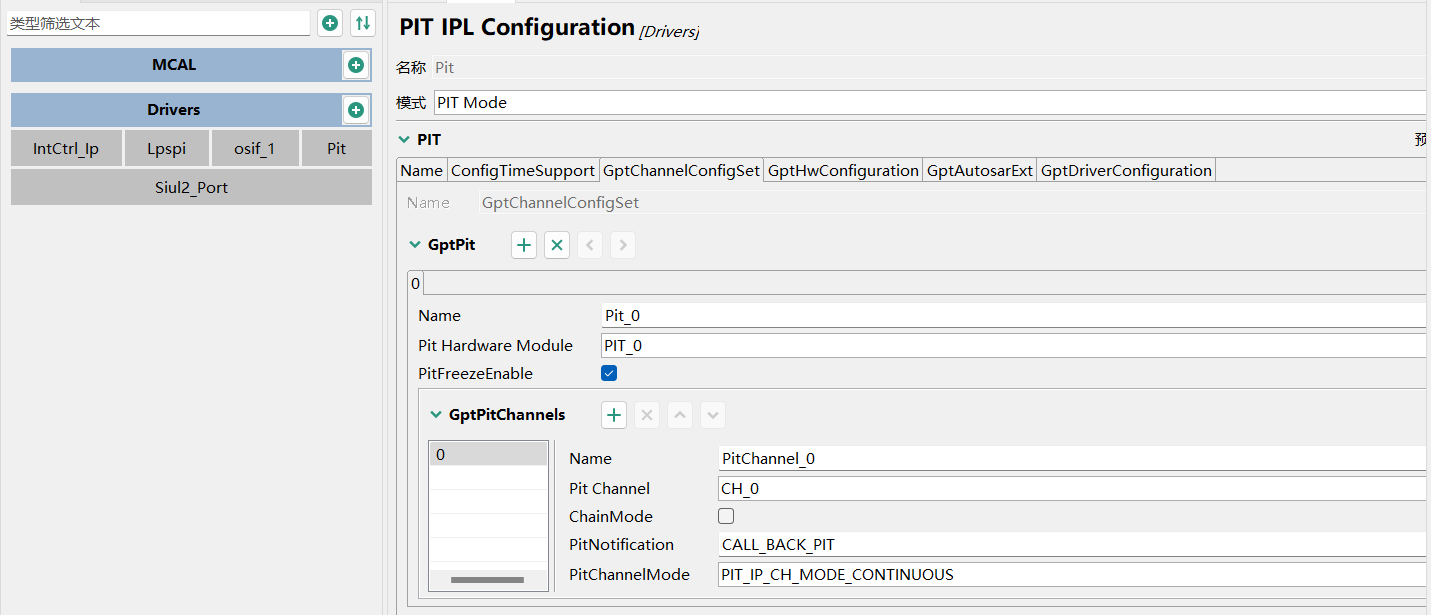Open the Siul2_Port module
Viewport: 1431px width, 615px height.
(x=191, y=186)
